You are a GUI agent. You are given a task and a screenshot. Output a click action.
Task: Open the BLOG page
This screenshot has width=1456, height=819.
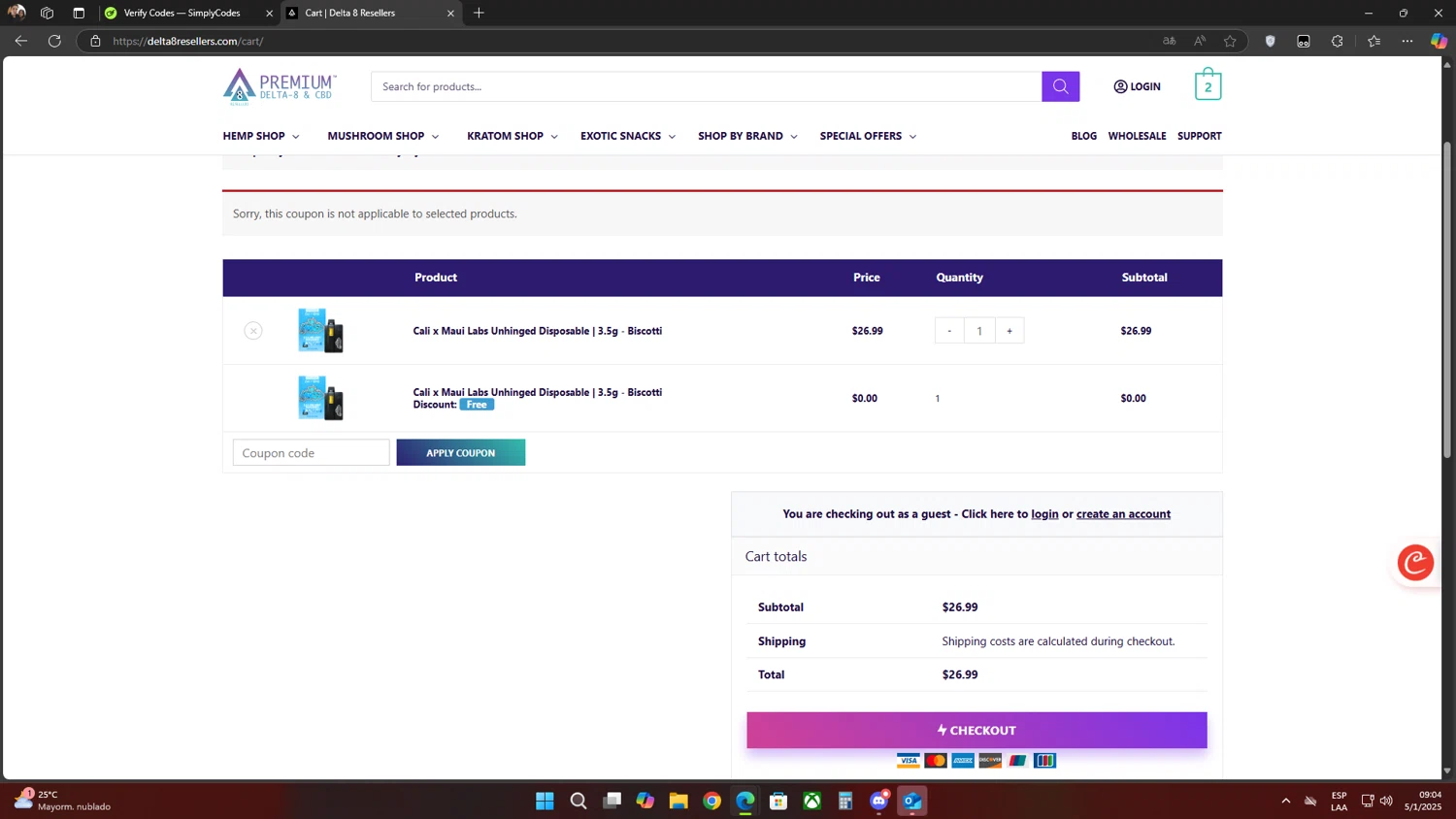pos(1084,136)
